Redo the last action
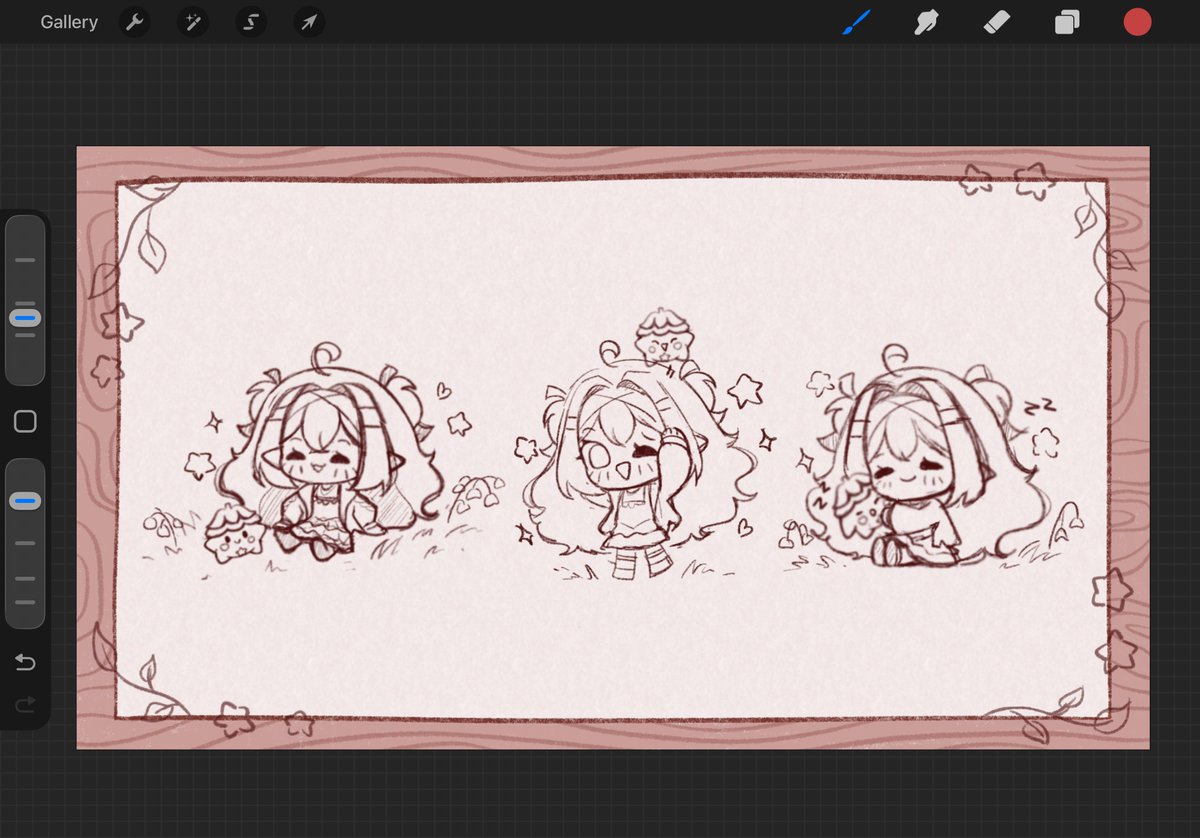Viewport: 1200px width, 838px height. click(26, 706)
